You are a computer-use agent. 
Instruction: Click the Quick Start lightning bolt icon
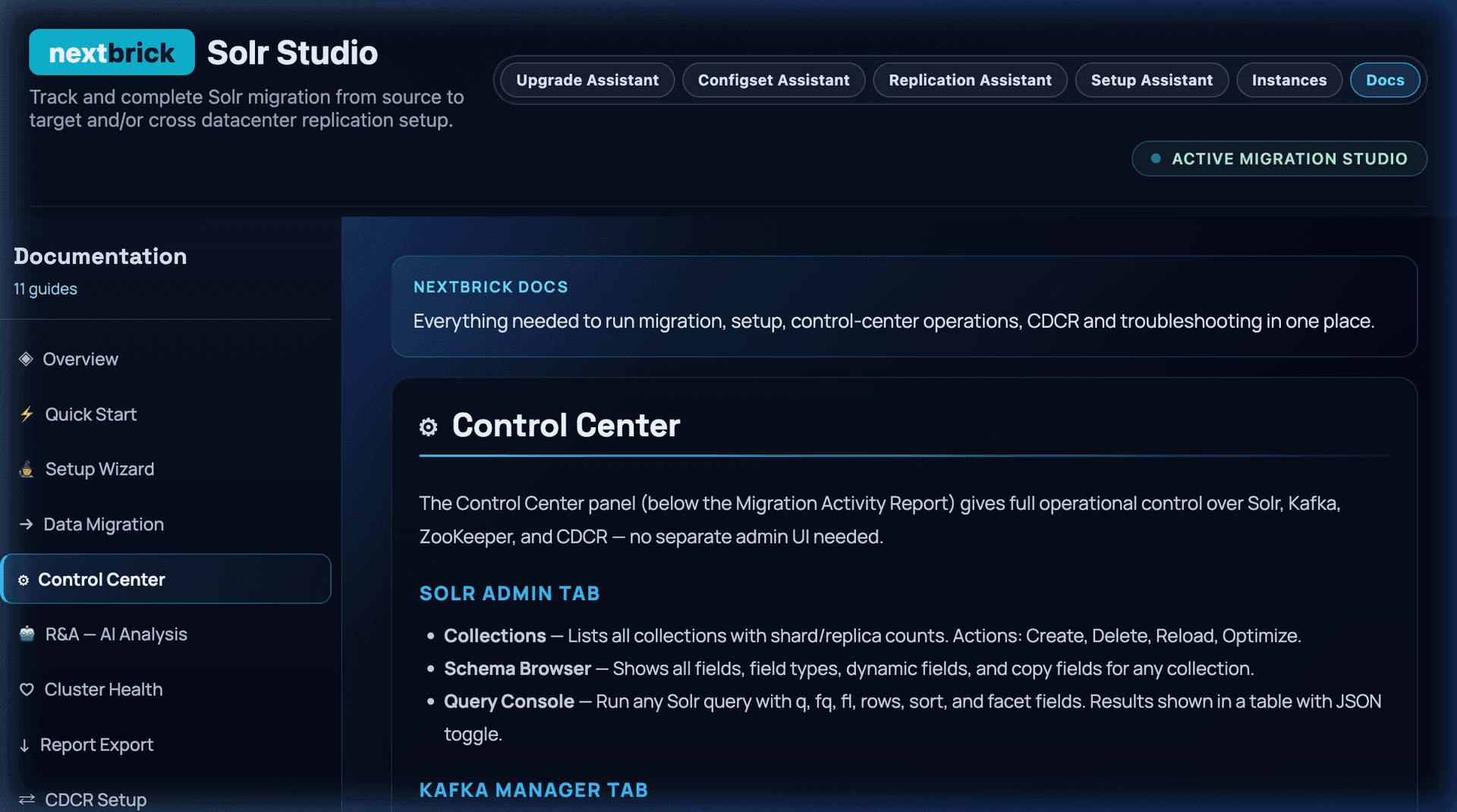coord(27,414)
